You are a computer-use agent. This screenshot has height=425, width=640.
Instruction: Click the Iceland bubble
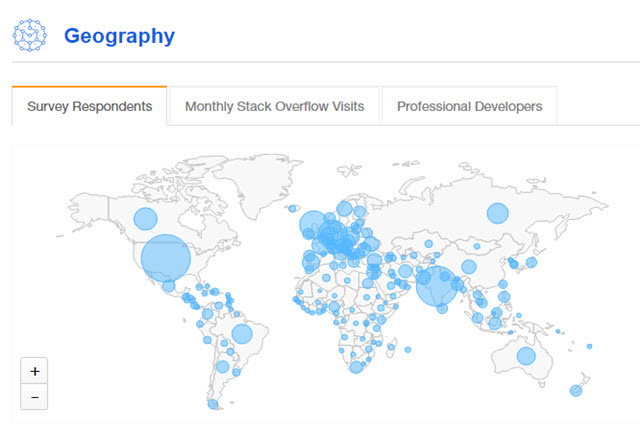pos(292,209)
